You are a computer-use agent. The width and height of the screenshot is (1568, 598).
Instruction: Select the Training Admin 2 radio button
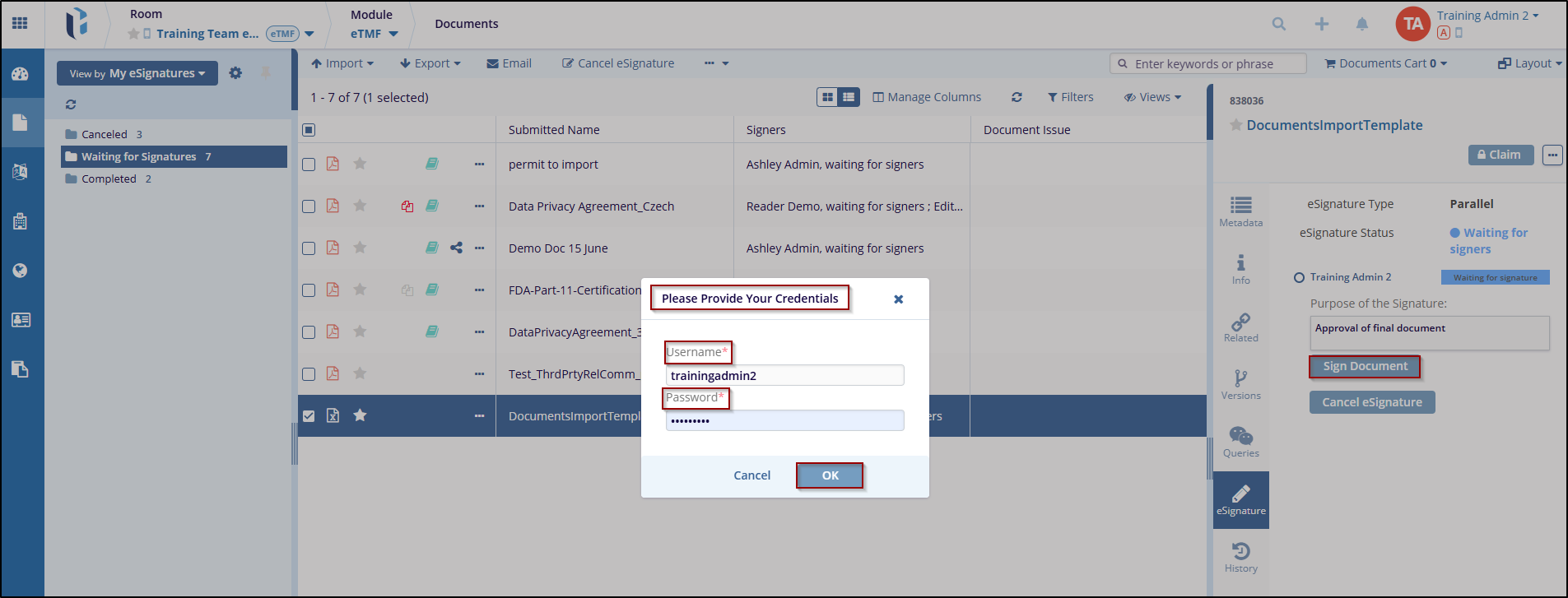point(1299,278)
